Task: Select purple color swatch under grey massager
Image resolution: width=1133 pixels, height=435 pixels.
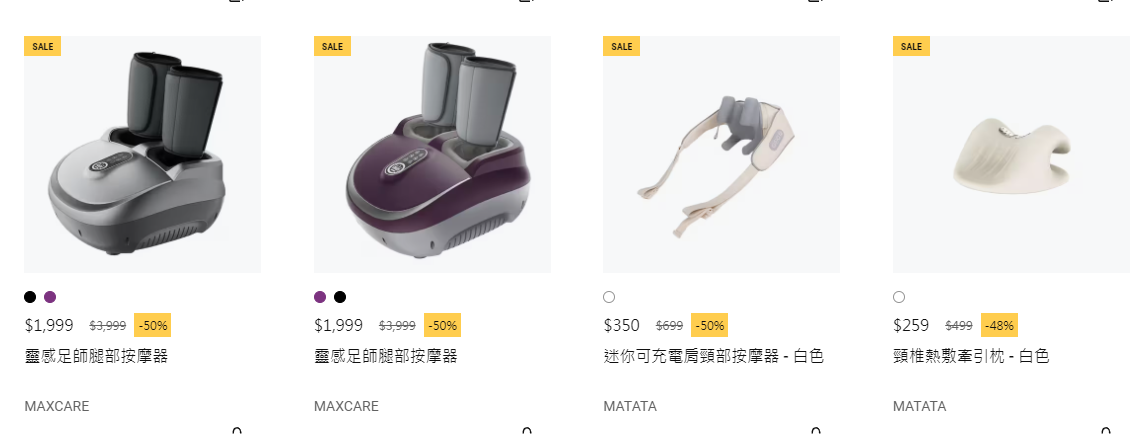Action: [x=50, y=297]
